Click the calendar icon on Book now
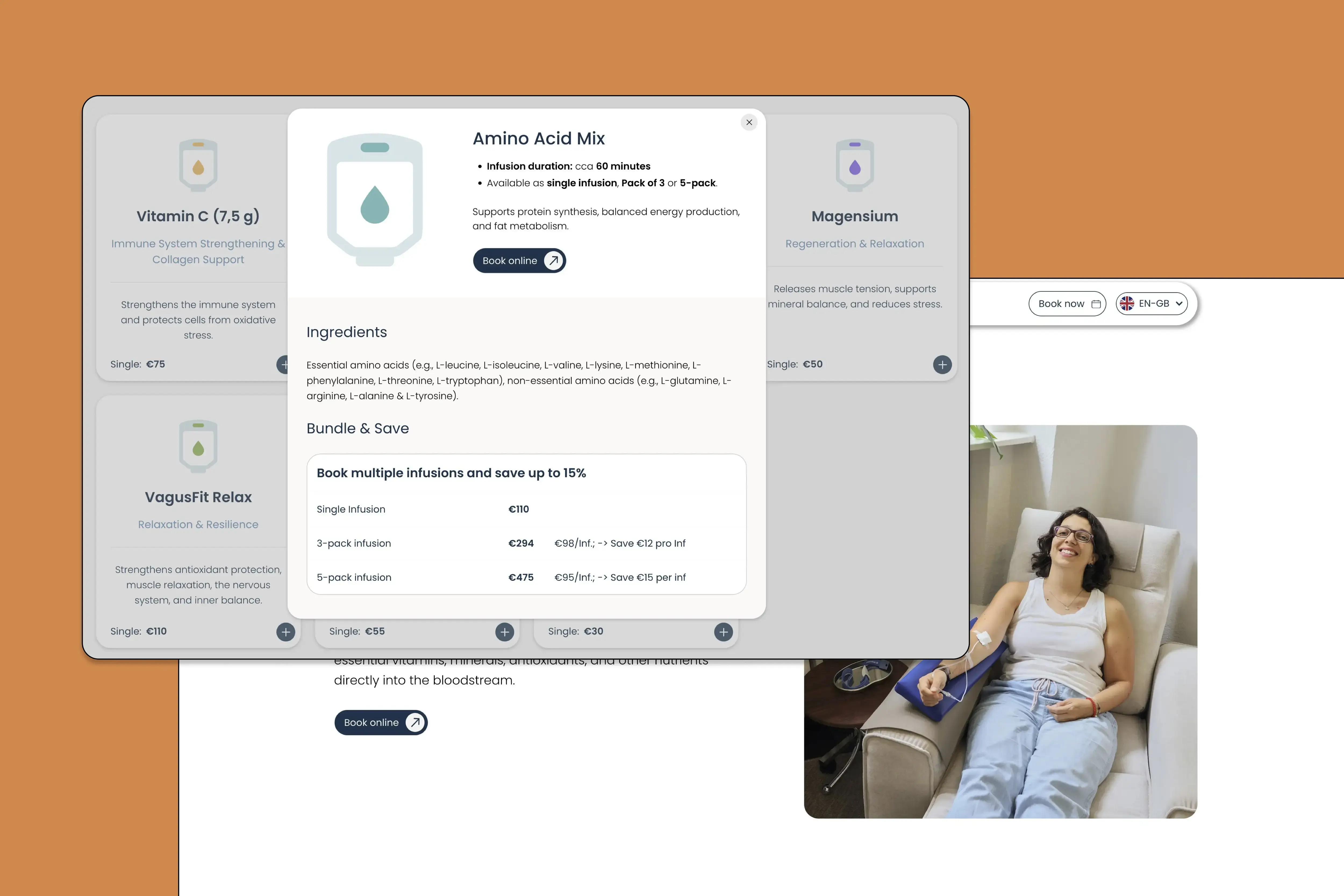This screenshot has height=896, width=1344. click(x=1096, y=304)
